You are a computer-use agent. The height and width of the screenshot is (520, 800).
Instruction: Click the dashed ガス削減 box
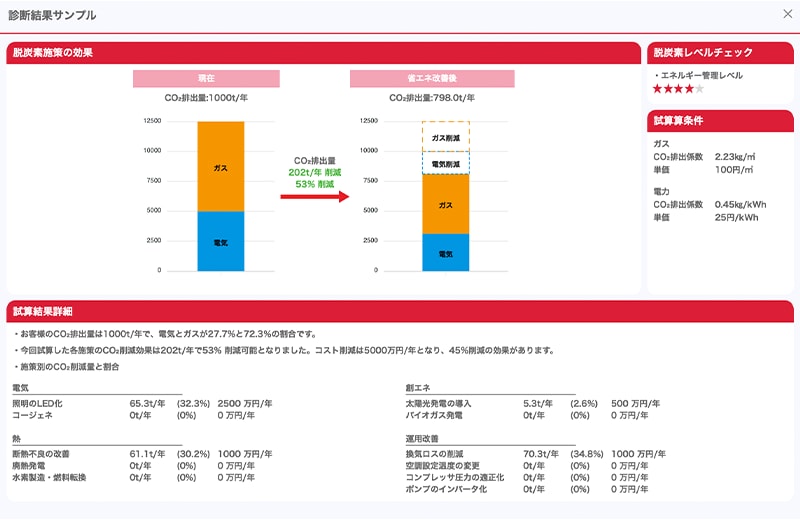coord(445,137)
